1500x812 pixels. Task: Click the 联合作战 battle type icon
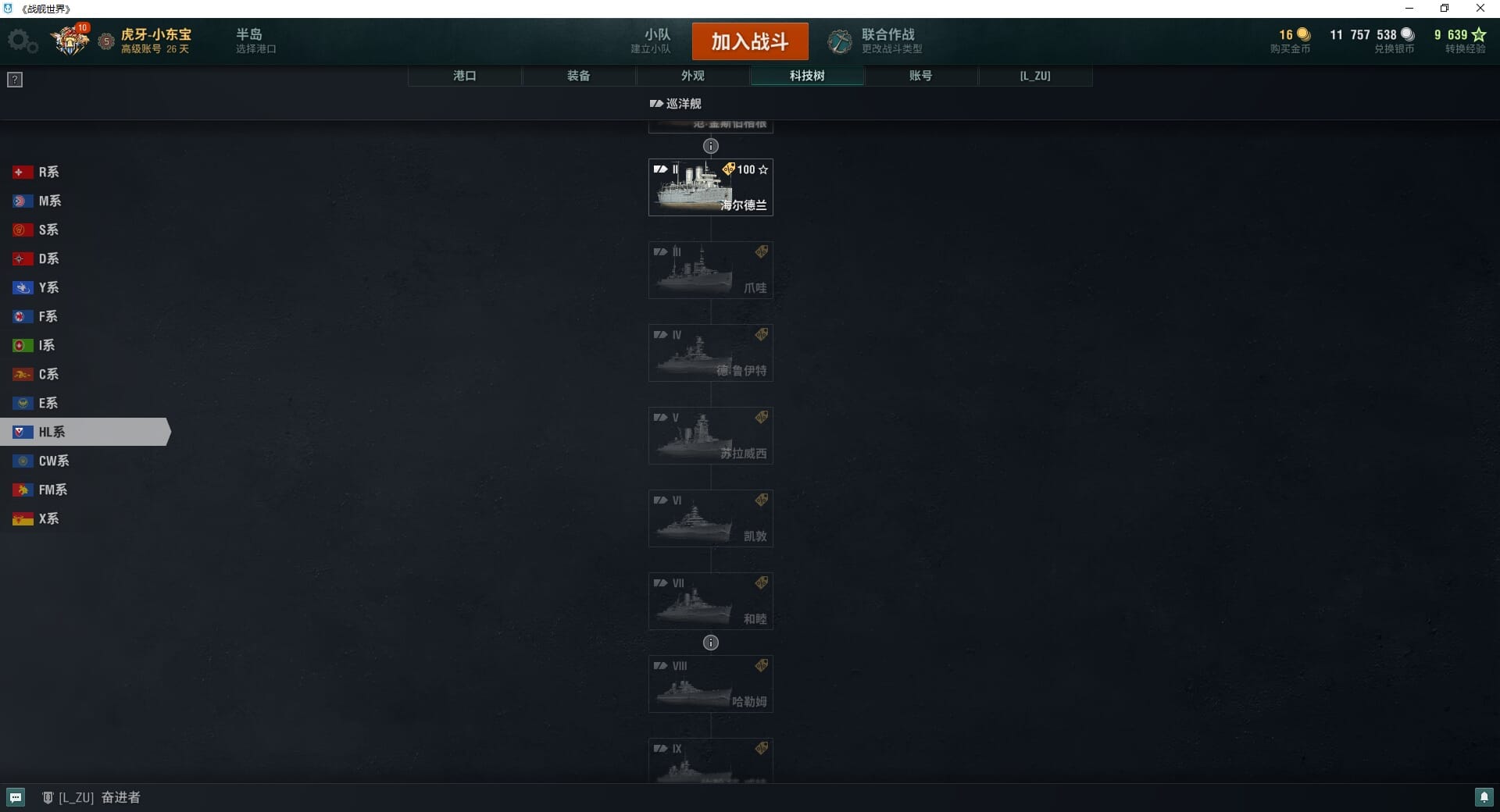840,41
